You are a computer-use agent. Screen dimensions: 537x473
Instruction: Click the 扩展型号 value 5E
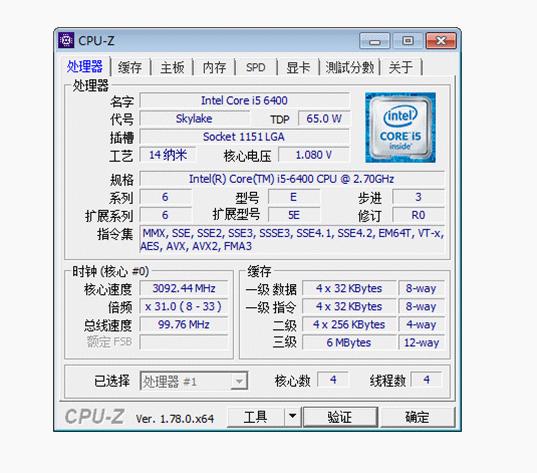294,215
